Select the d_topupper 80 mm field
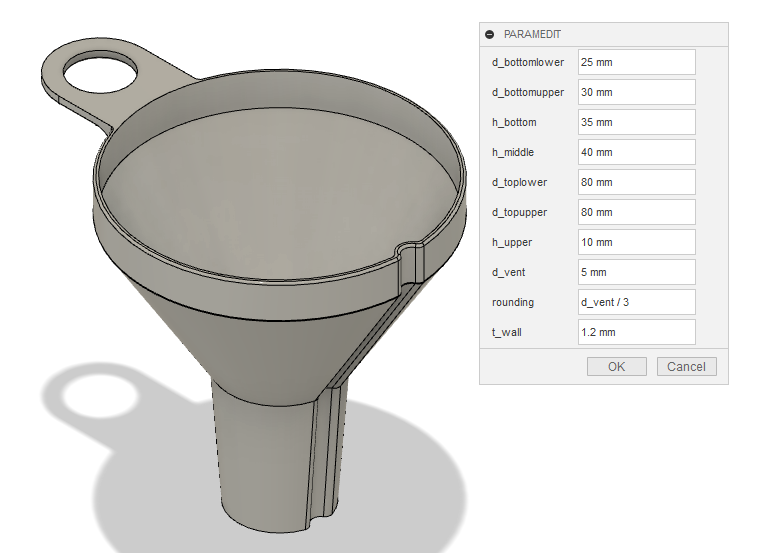Screen dimensions: 772x553 pyautogui.click(x=637, y=212)
